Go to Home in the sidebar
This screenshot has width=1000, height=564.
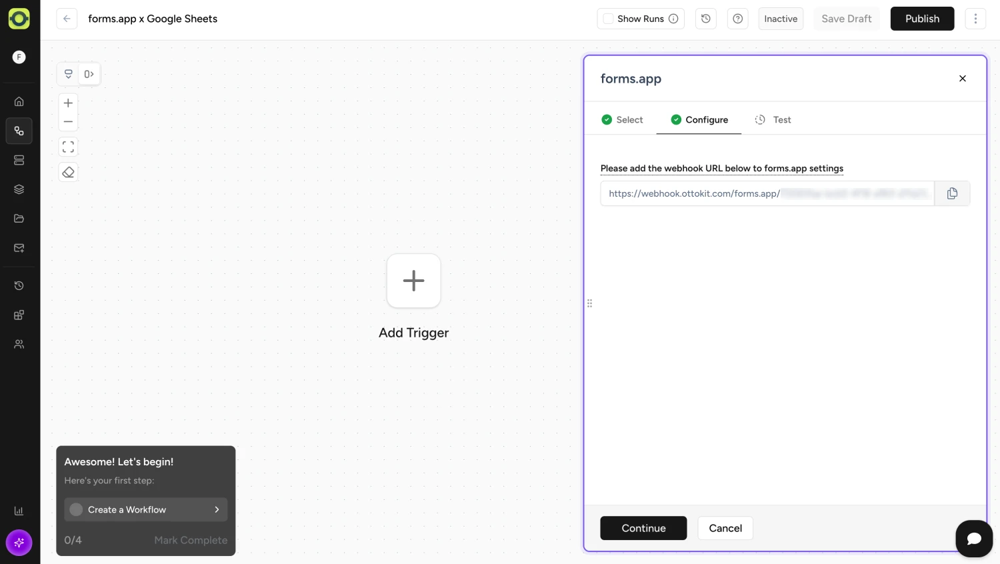click(19, 101)
